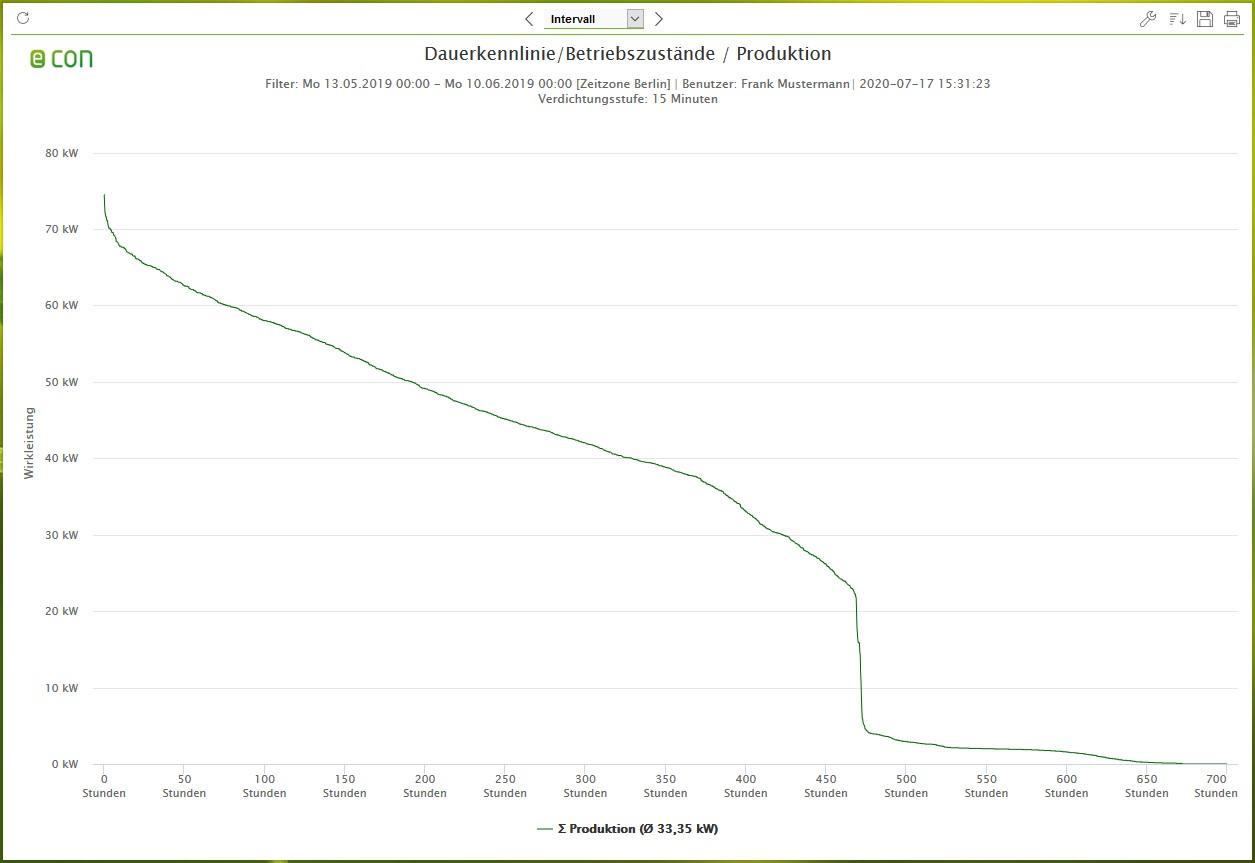The image size is (1255, 863).
Task: Click the e-con company logo
Action: tap(59, 59)
